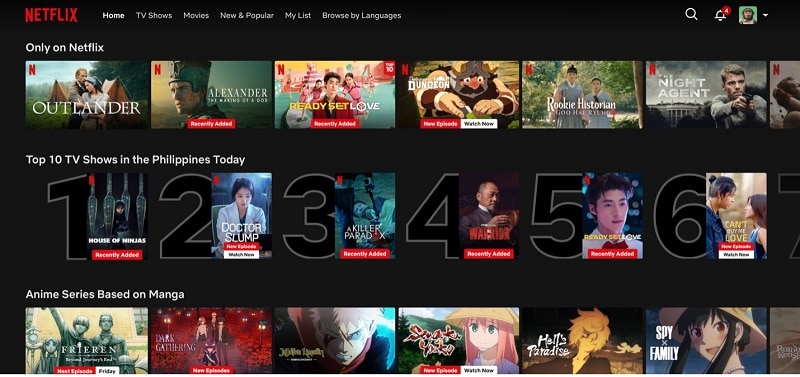Viewport: 800px width, 377px height.
Task: Click the Netflix logo
Action: pyautogui.click(x=52, y=15)
